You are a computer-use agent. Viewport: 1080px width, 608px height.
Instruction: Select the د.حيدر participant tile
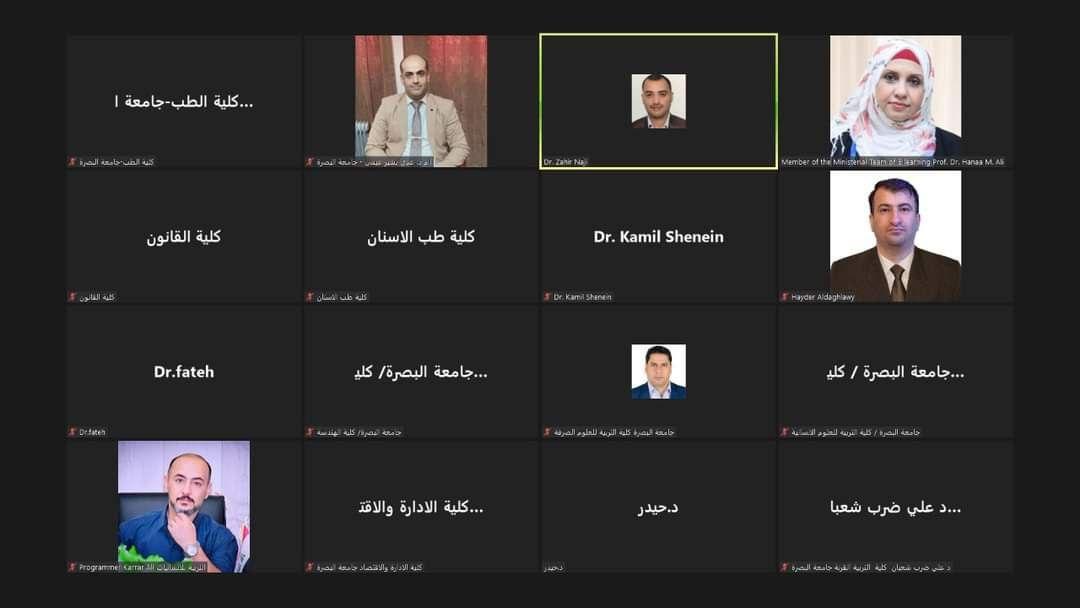pyautogui.click(x=658, y=506)
